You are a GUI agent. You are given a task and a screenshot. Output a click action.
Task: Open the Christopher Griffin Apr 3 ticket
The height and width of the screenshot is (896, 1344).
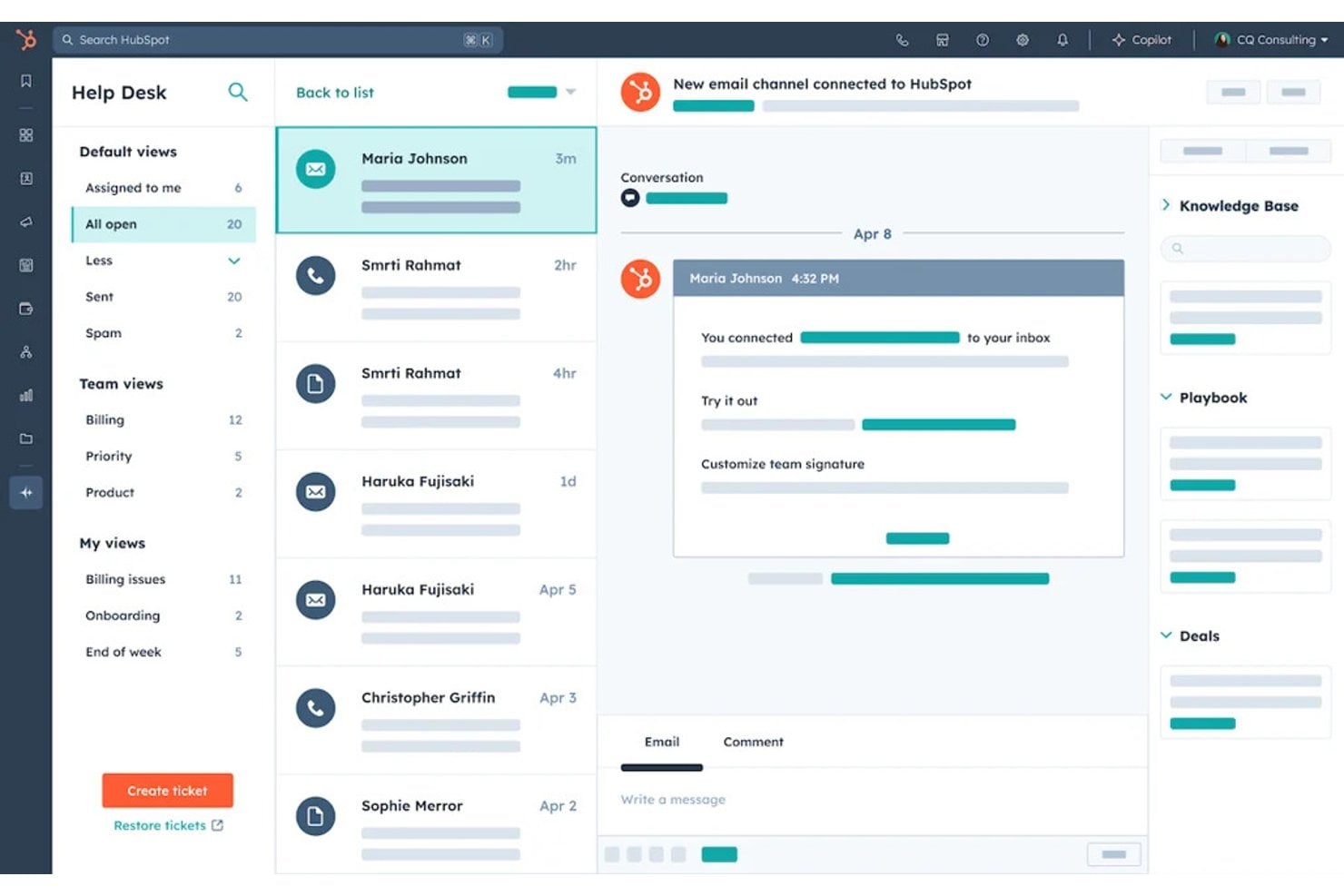click(x=436, y=720)
